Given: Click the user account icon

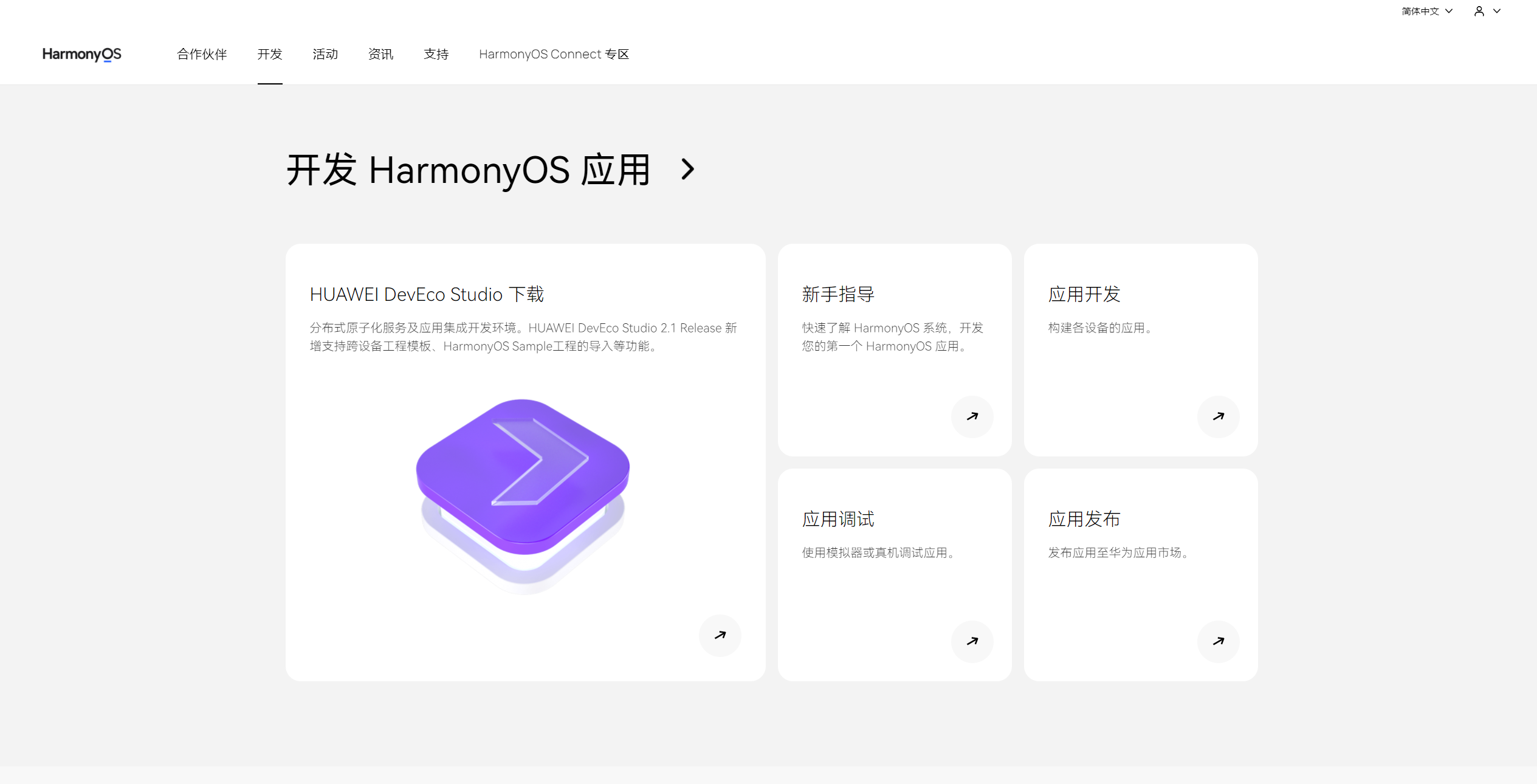Looking at the screenshot, I should pos(1479,11).
